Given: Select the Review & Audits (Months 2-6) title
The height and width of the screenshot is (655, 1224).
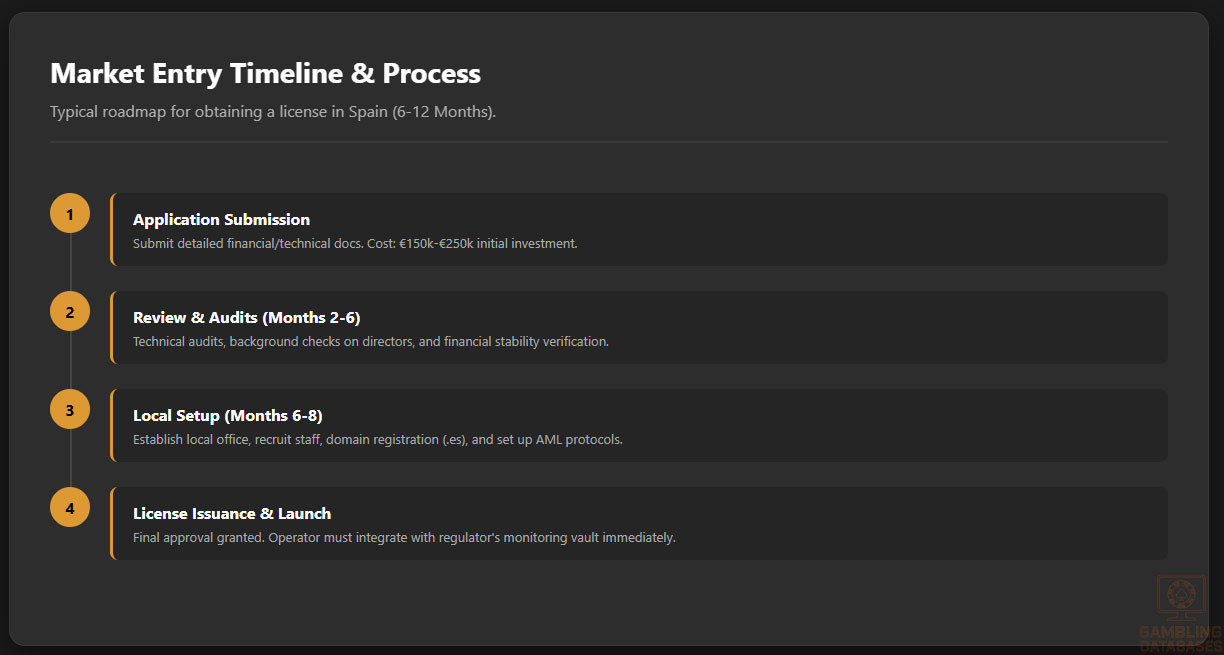Looking at the screenshot, I should 246,318.
